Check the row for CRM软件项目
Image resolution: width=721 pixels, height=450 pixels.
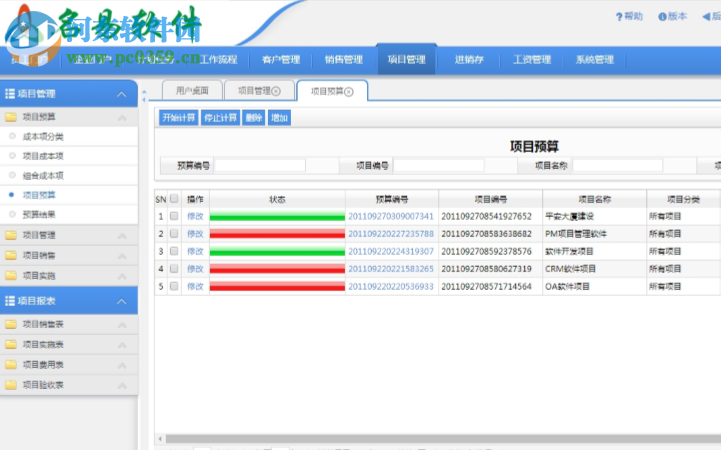click(x=174, y=268)
